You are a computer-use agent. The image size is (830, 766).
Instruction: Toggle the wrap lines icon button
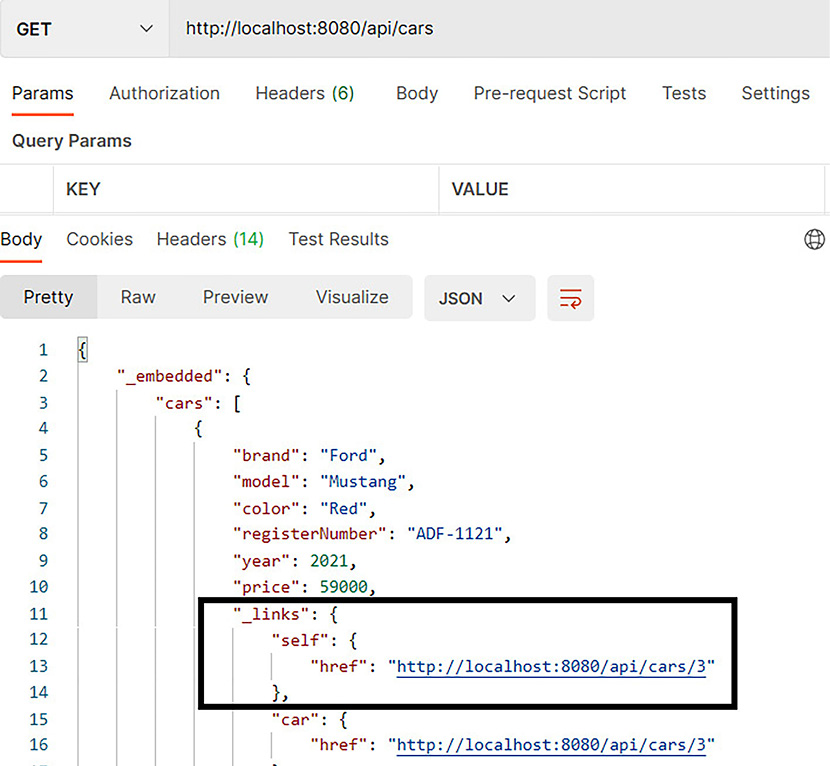point(570,298)
